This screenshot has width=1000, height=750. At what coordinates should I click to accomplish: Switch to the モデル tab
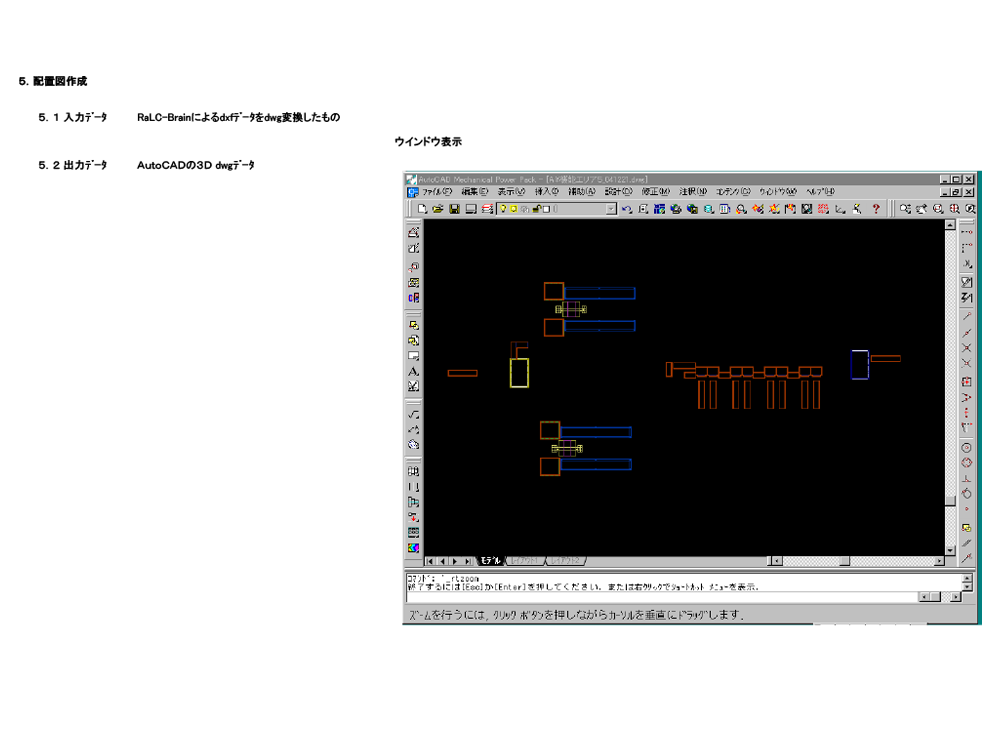[x=490, y=561]
